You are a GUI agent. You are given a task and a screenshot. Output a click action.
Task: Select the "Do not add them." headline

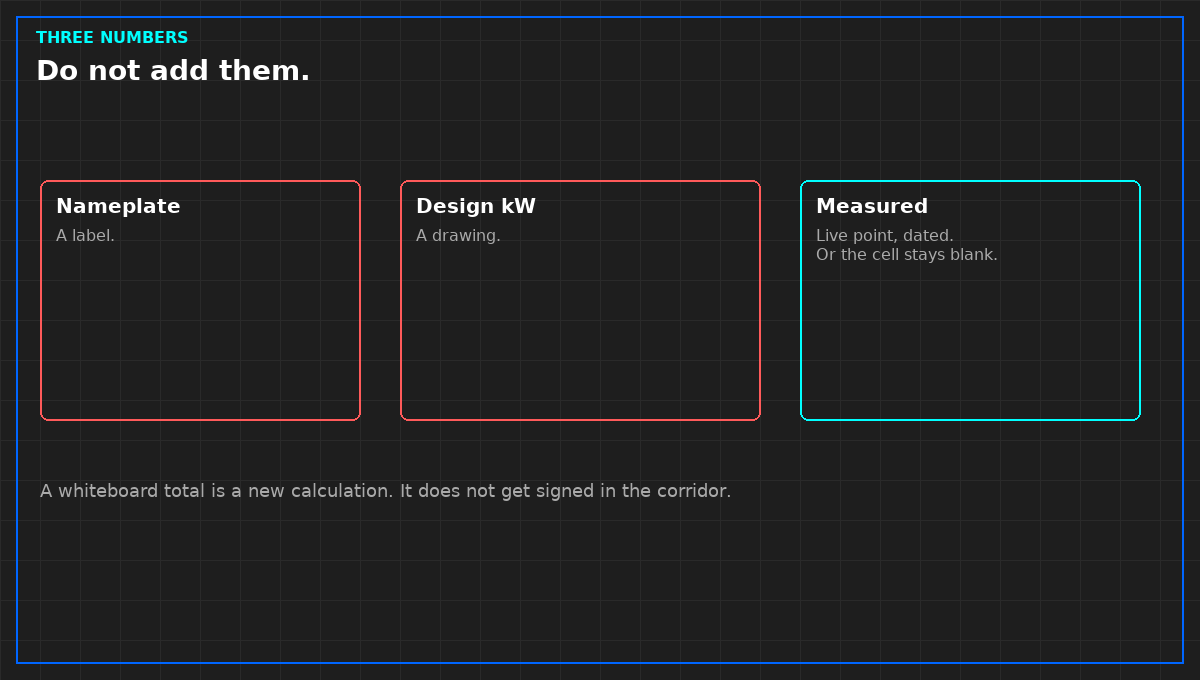coord(173,71)
